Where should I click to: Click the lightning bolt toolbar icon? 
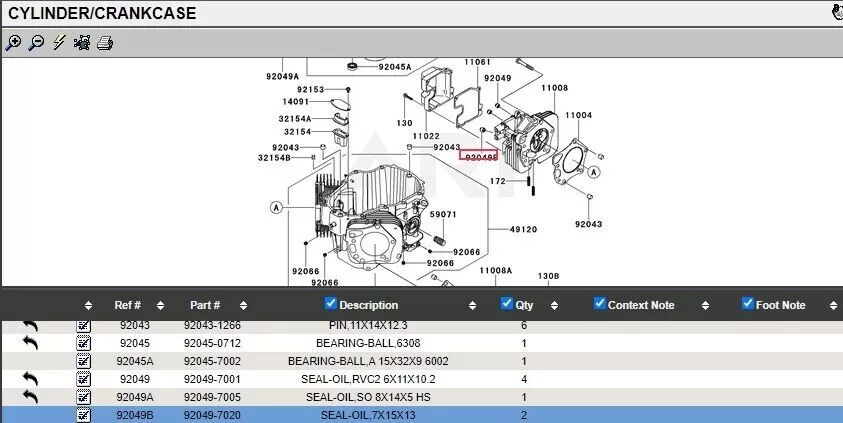click(x=59, y=43)
